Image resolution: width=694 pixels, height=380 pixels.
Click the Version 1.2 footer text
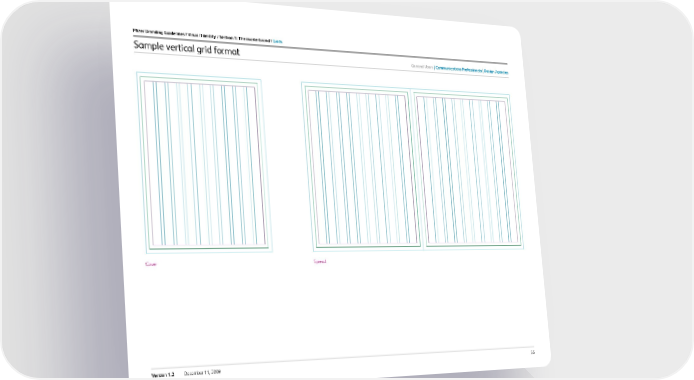(x=162, y=375)
